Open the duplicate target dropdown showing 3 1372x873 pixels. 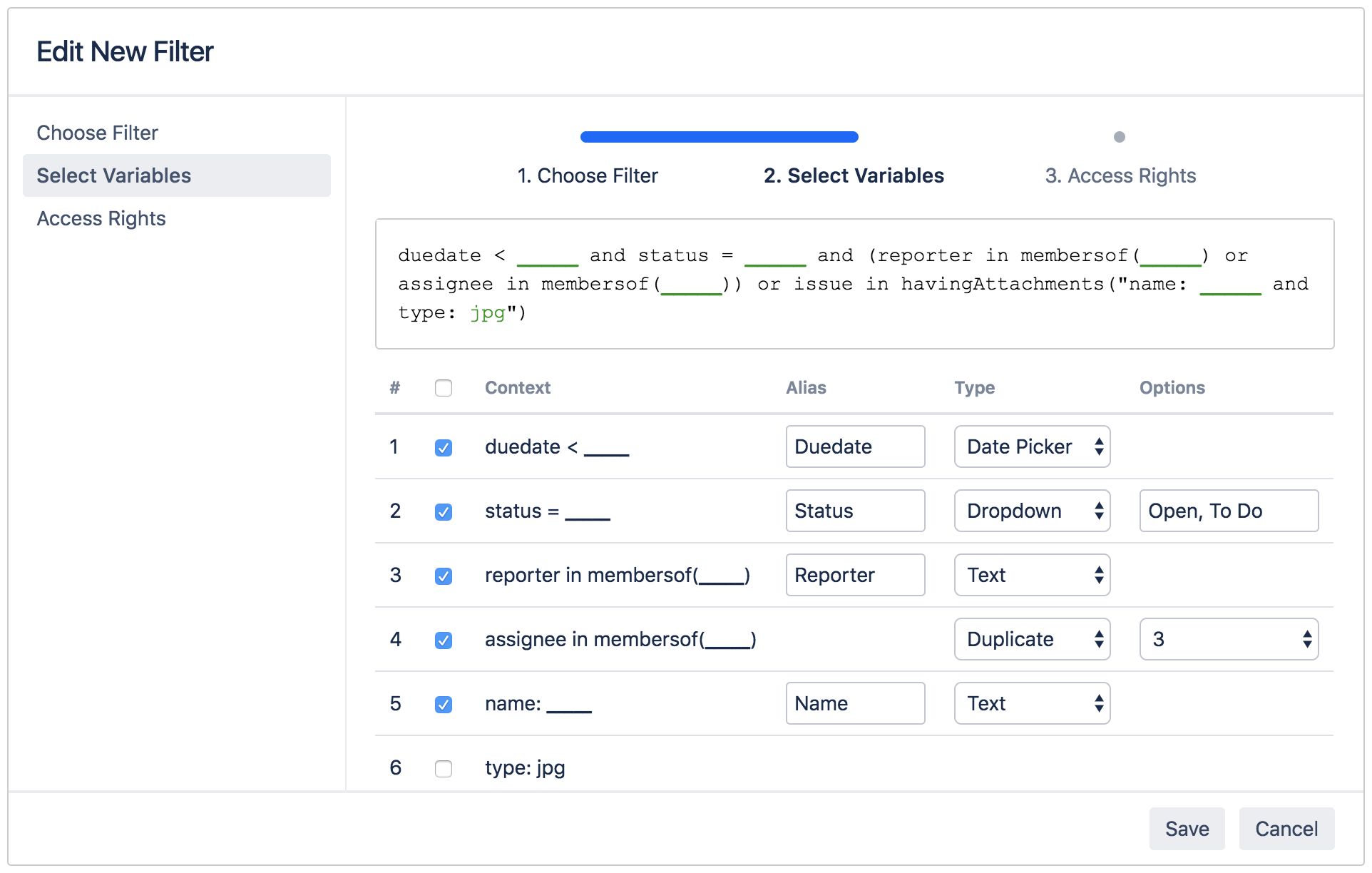pyautogui.click(x=1228, y=639)
